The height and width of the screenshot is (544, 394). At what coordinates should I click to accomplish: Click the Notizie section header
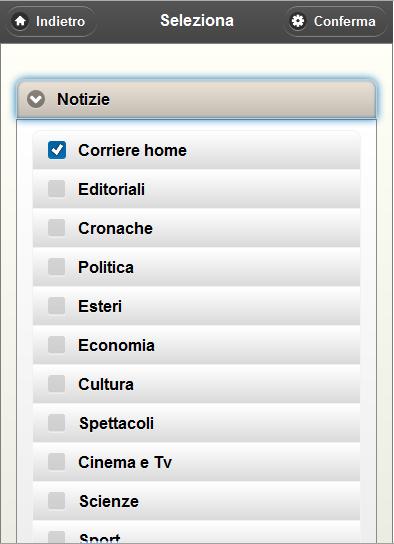click(196, 99)
